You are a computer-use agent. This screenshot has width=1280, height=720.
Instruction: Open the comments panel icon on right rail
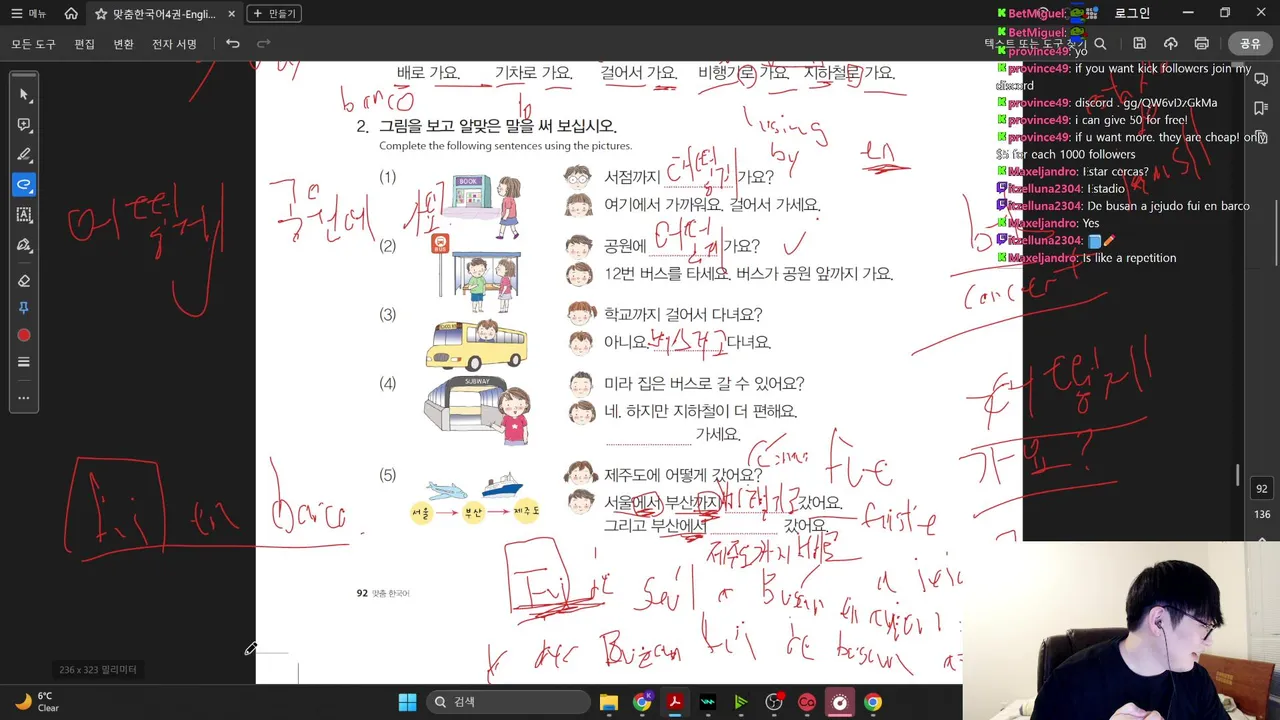click(x=1261, y=80)
